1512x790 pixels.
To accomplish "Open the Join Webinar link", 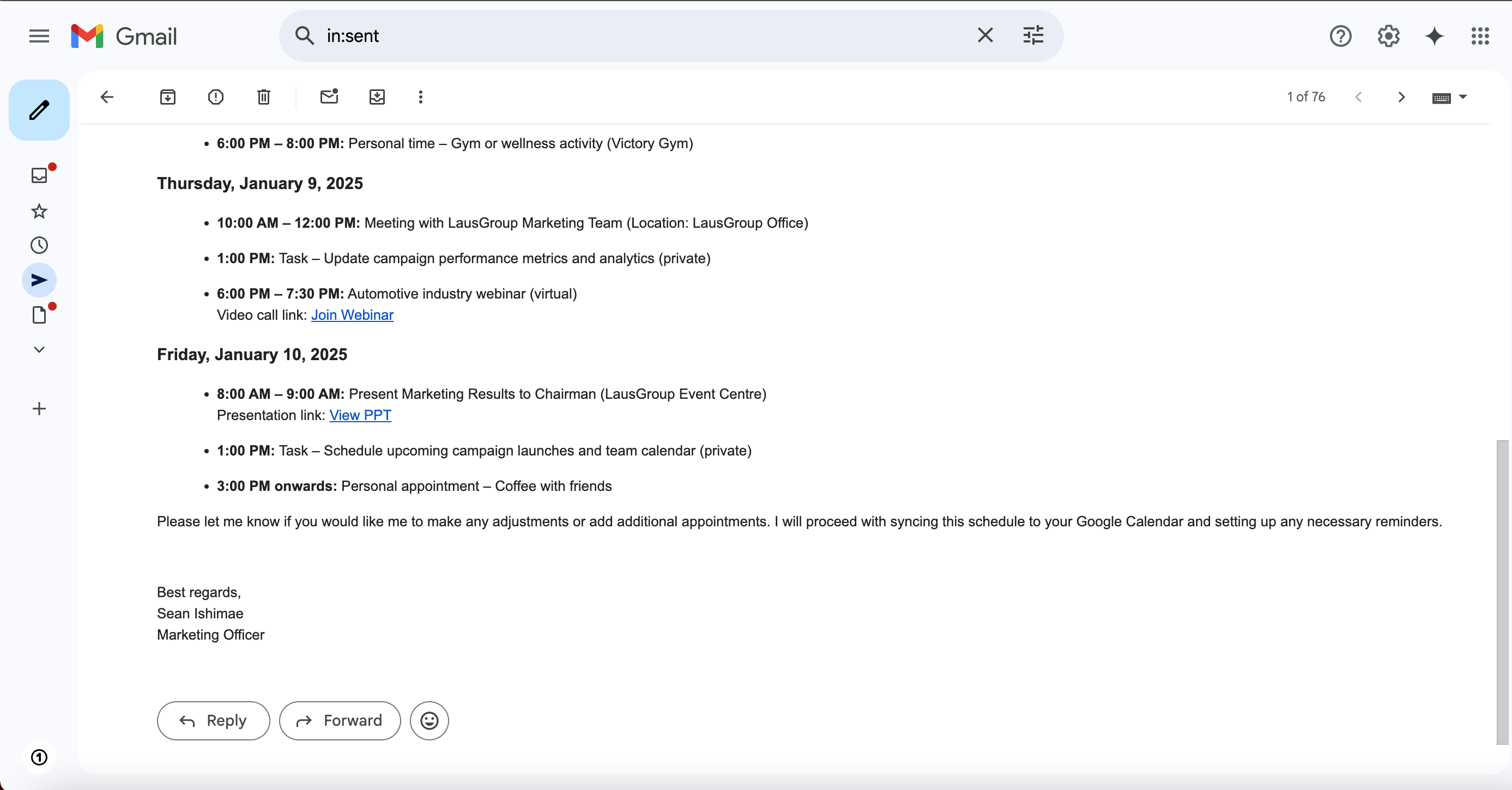I will click(x=352, y=315).
